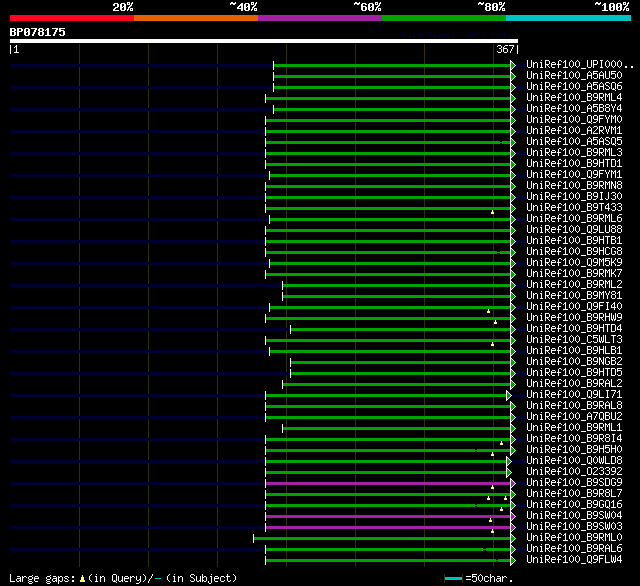Open the UniRef100_A5AU50 hit label

(x=573, y=76)
